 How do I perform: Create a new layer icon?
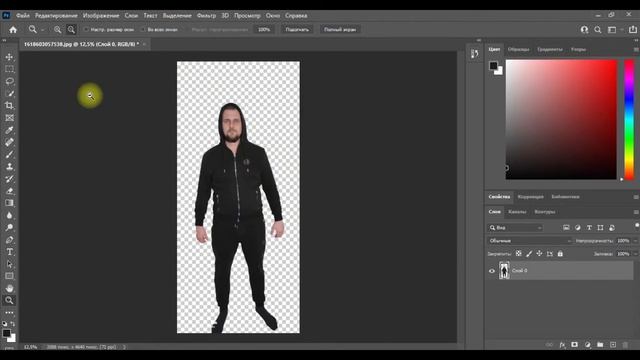point(613,345)
